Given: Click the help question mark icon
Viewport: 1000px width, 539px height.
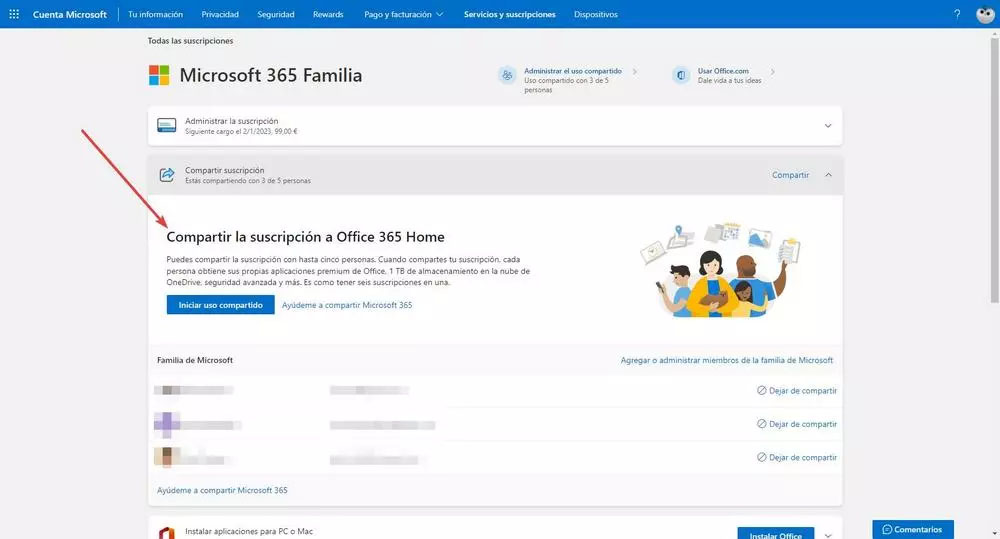Looking at the screenshot, I should 957,14.
